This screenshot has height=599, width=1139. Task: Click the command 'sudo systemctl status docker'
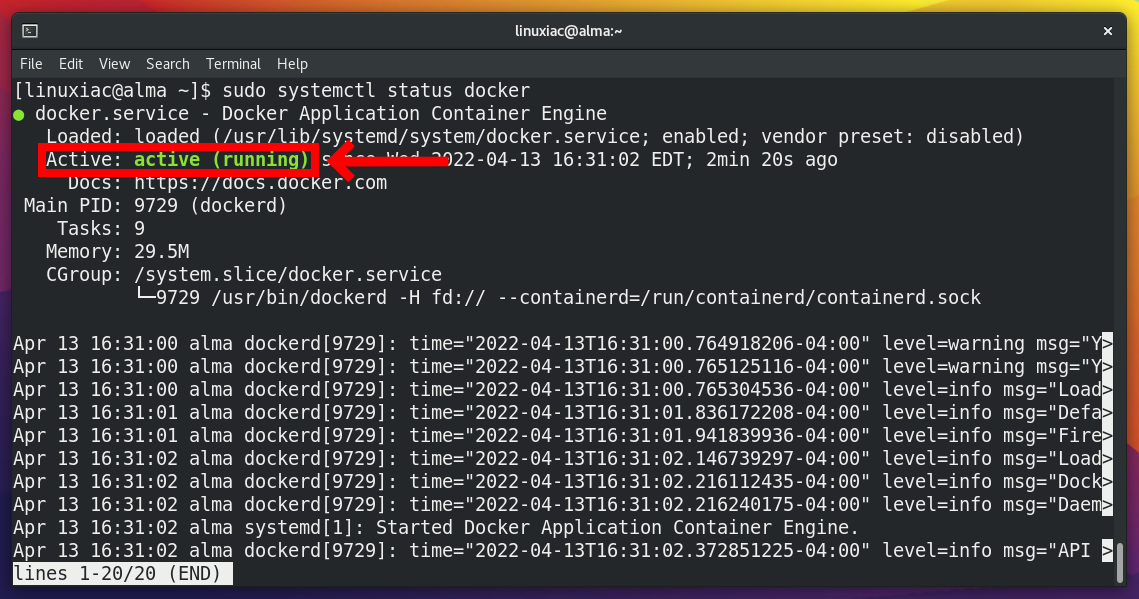point(376,91)
